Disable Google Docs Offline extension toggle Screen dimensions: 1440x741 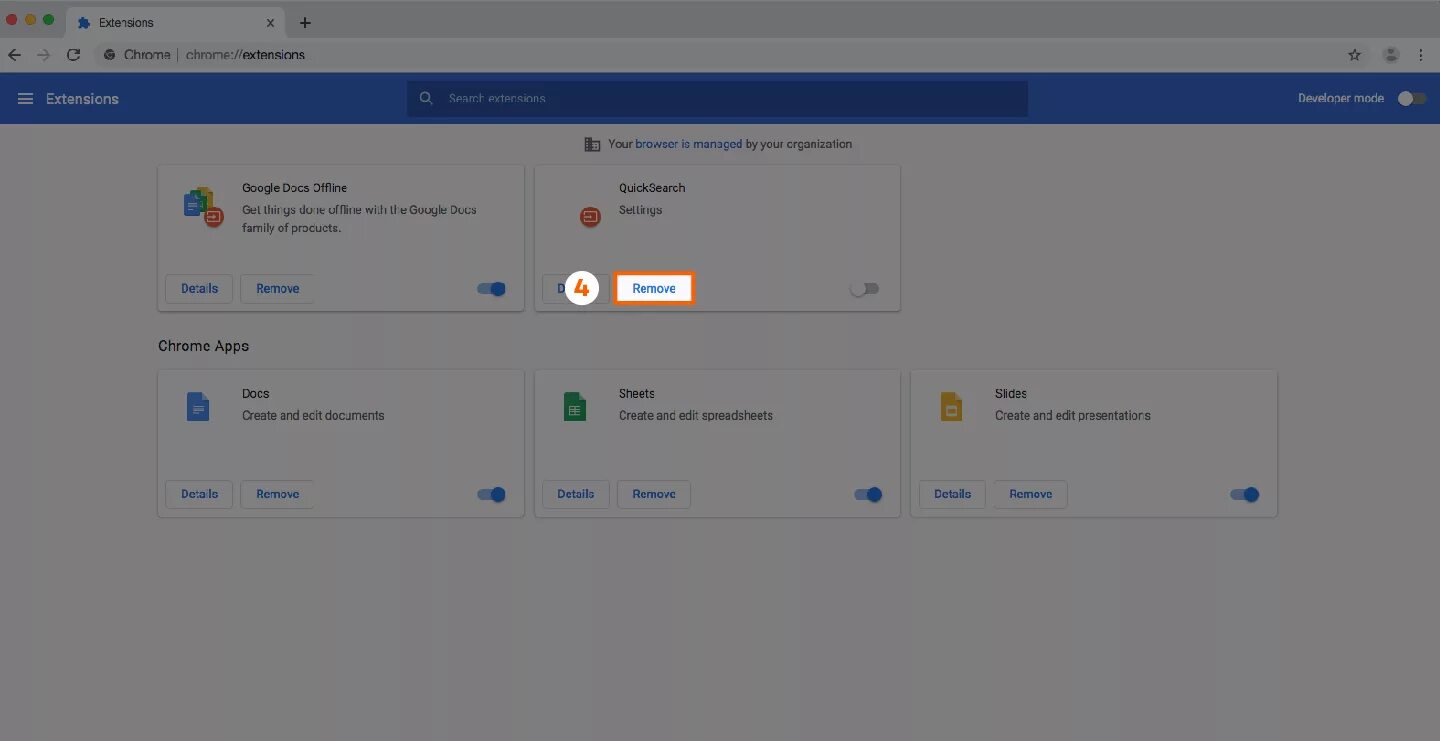pos(491,289)
